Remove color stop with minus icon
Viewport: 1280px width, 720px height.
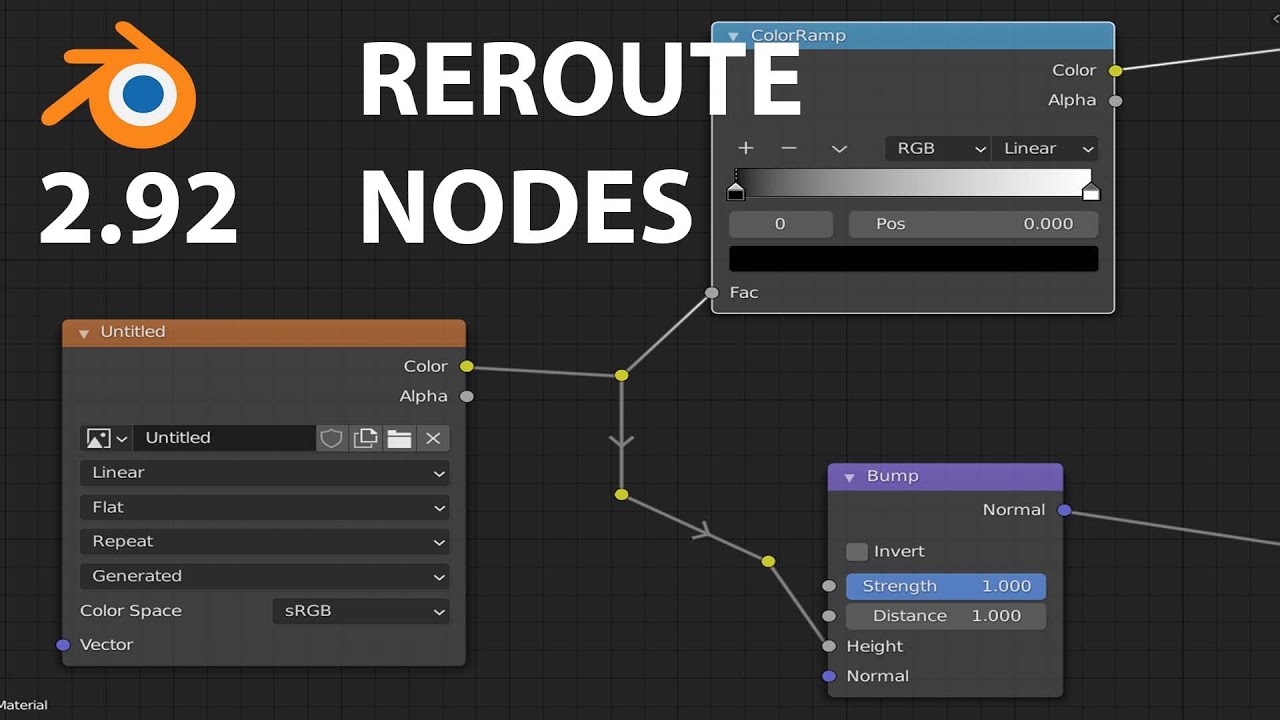pos(789,148)
